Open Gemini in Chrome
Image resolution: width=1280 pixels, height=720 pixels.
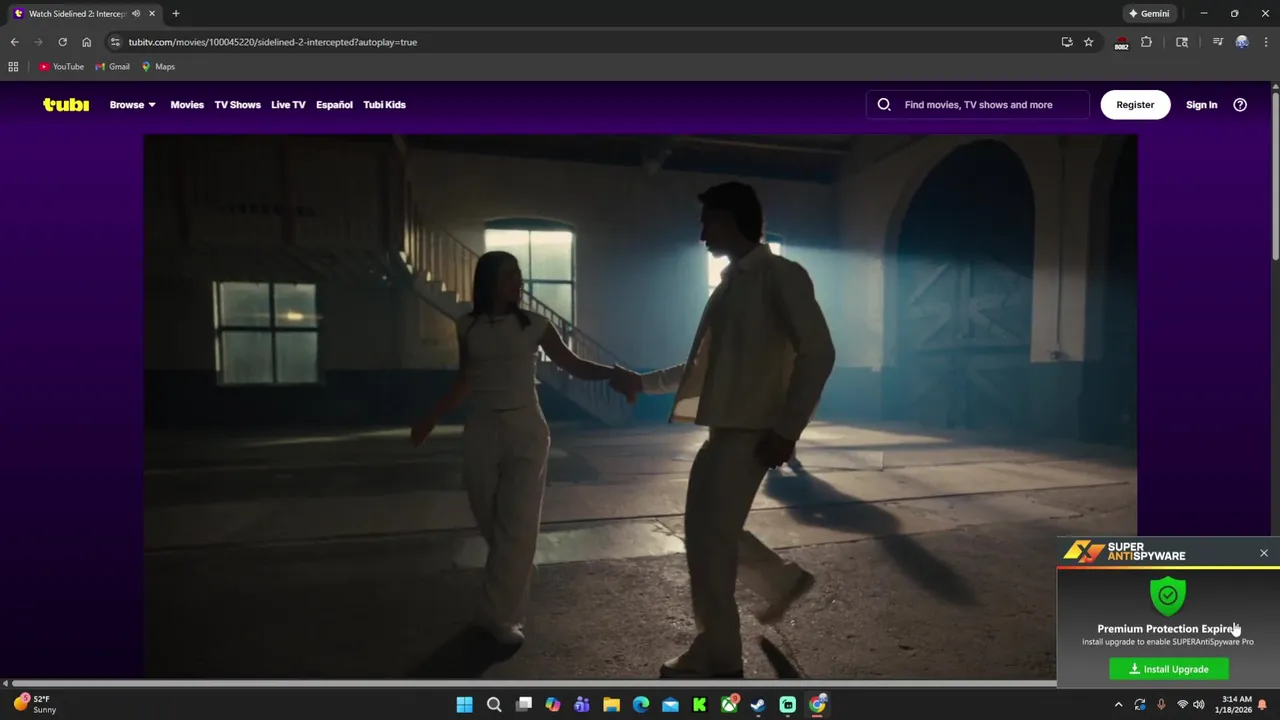[x=1148, y=14]
